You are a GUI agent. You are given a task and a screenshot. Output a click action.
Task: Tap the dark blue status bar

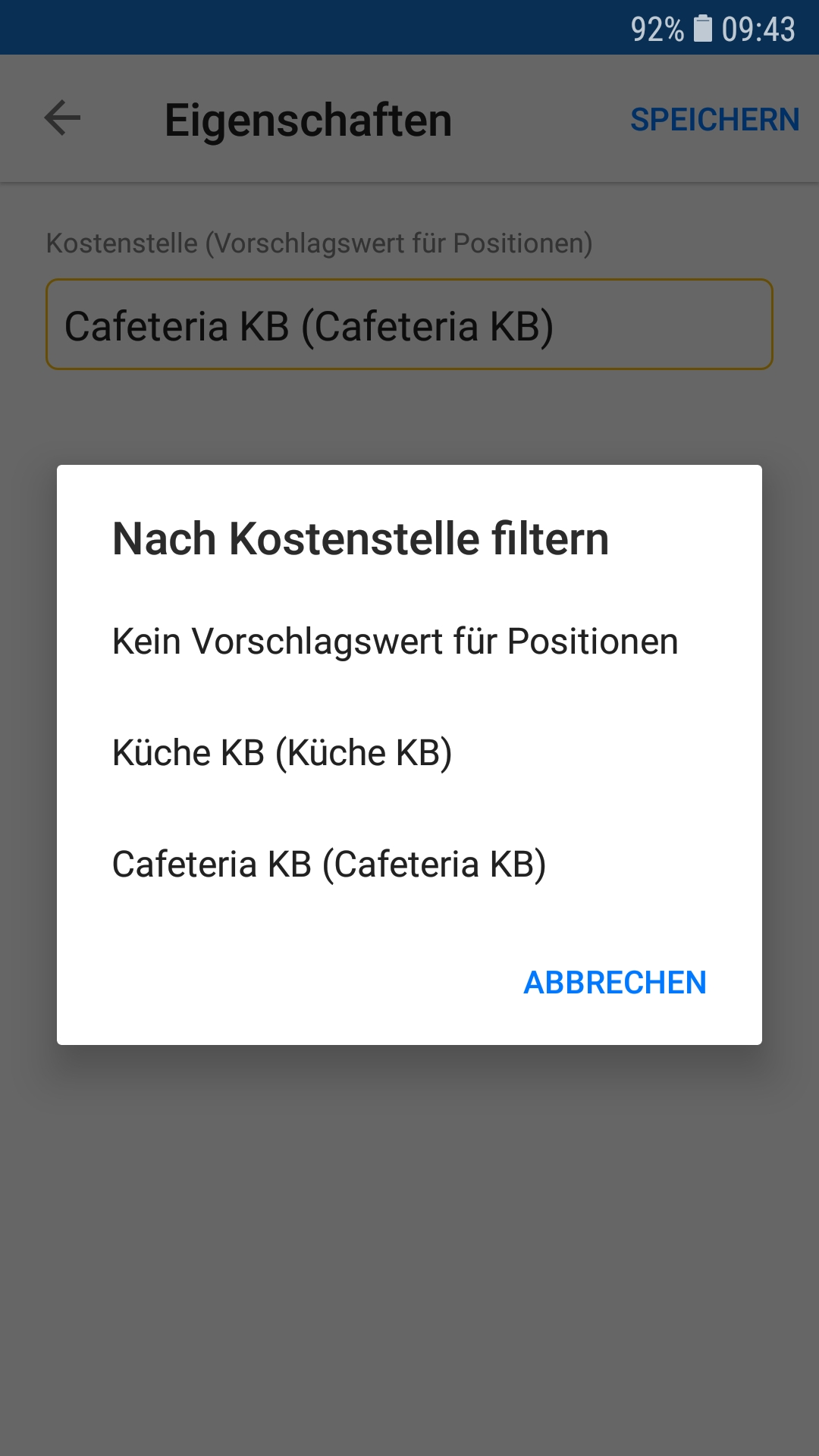303,27
